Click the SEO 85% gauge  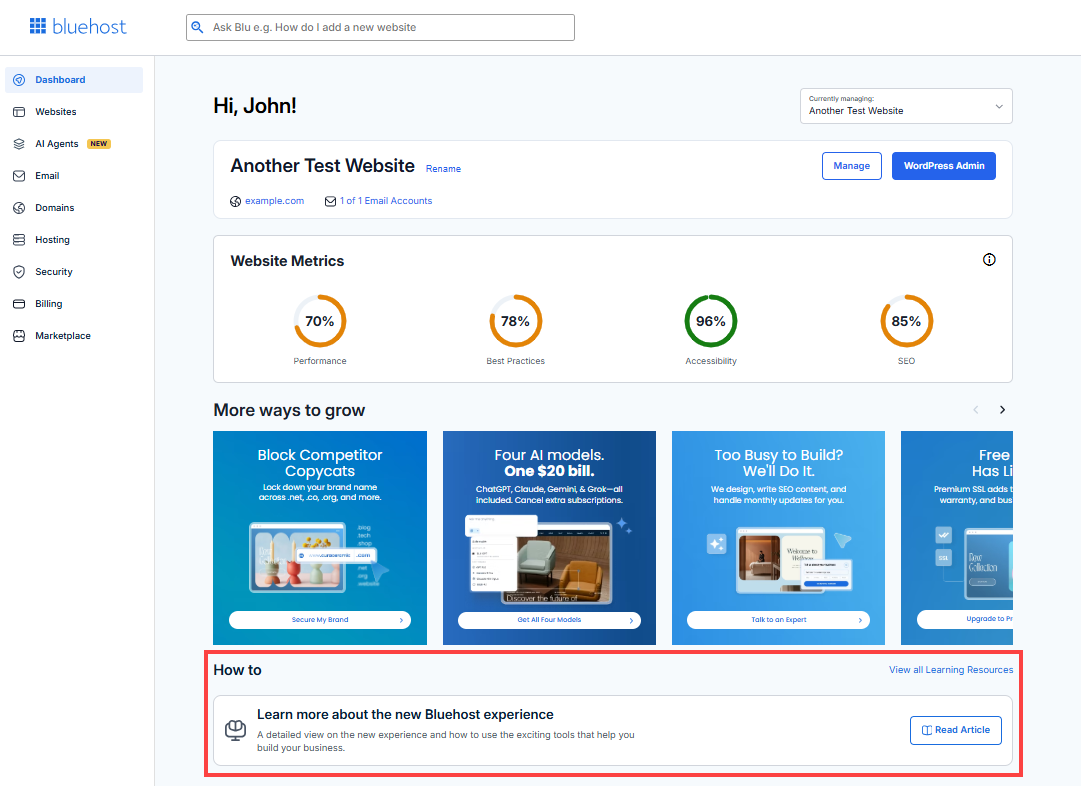[x=907, y=321]
